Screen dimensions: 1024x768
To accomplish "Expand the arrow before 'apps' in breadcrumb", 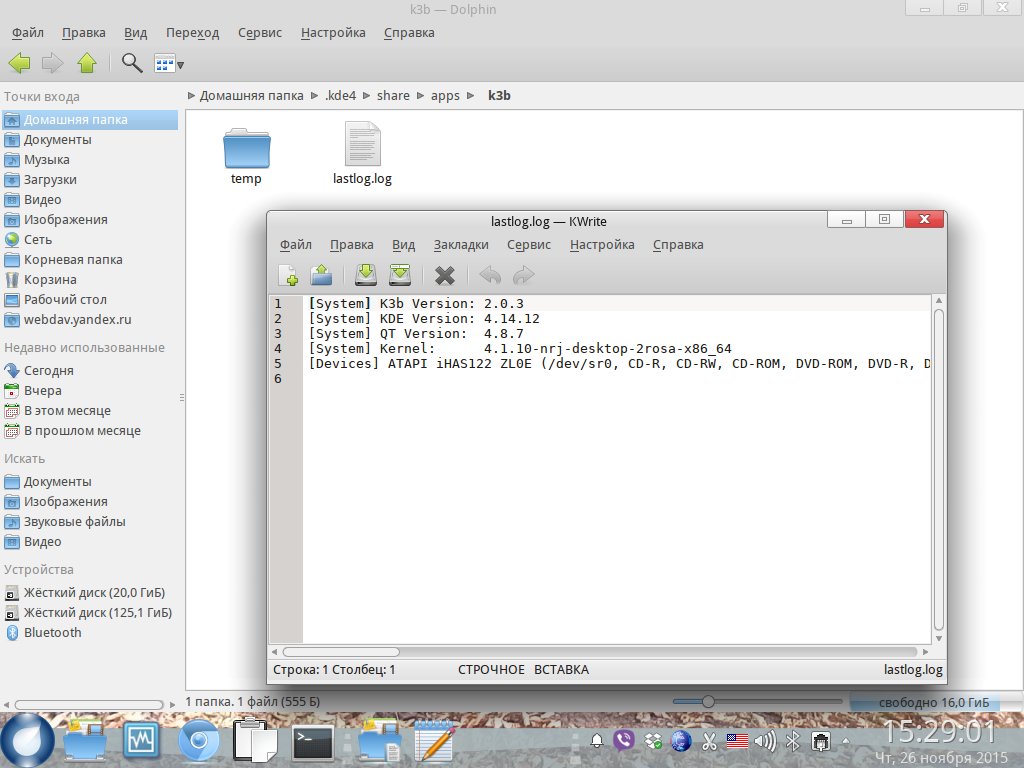I will pyautogui.click(x=422, y=96).
